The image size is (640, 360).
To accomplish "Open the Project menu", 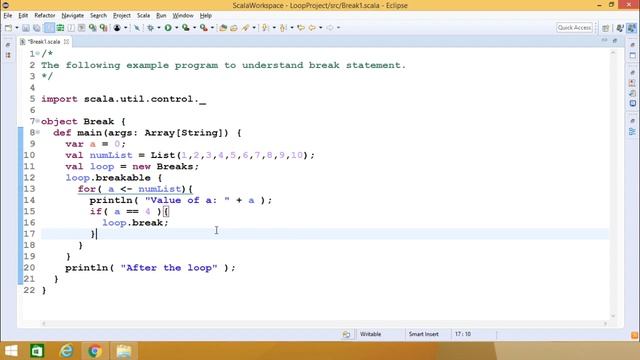I will click(122, 16).
